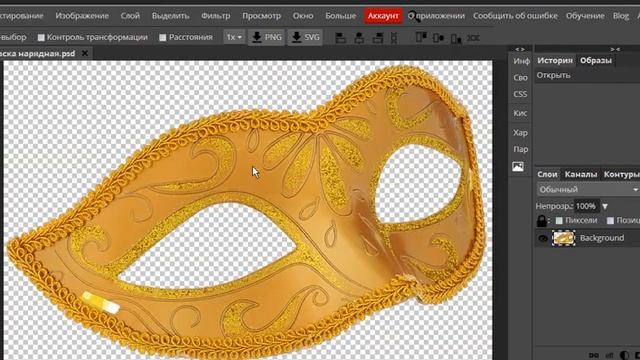The image size is (640, 360).
Task: Open the Кис (Brush) side panel
Action: [x=520, y=113]
